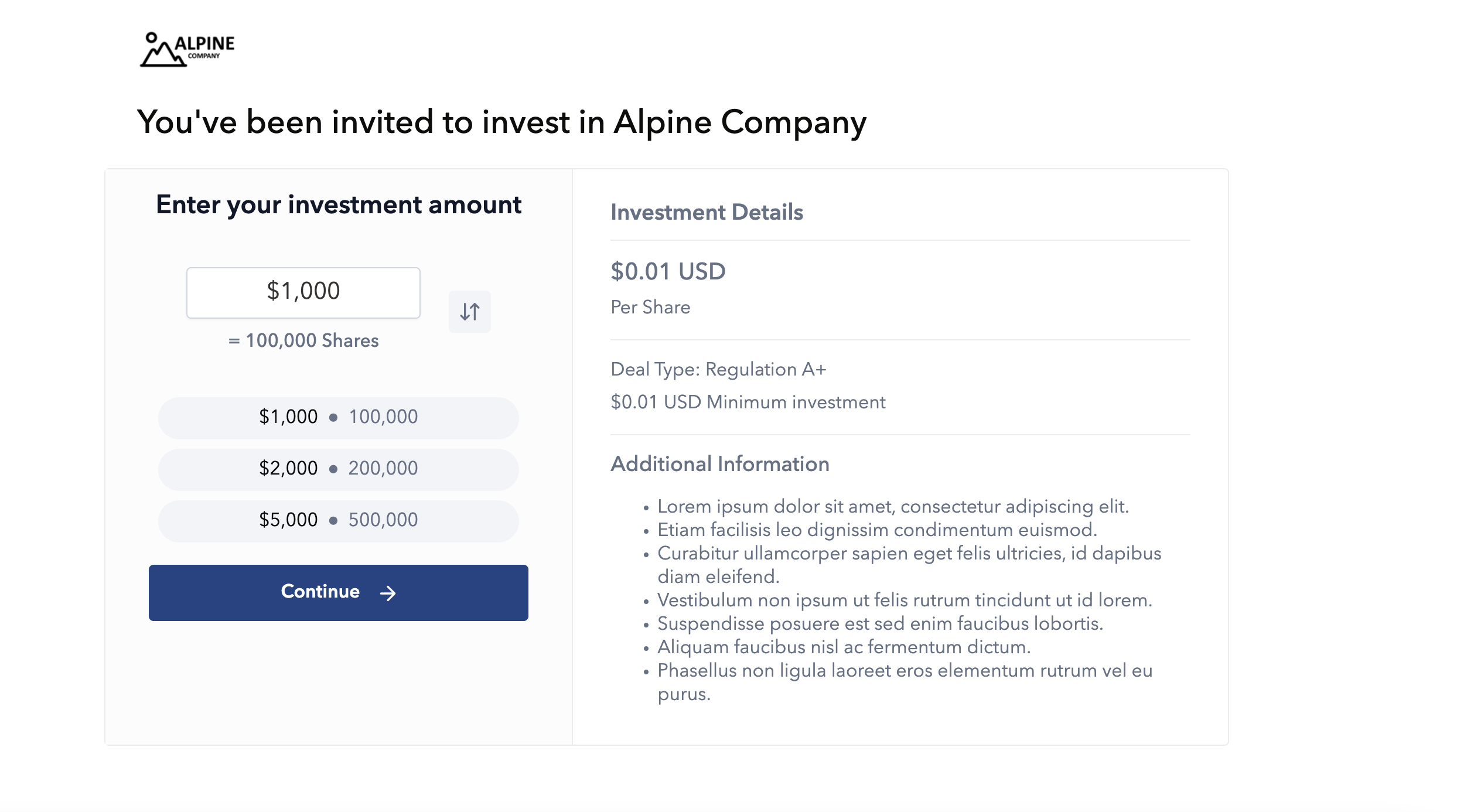This screenshot has height=812, width=1474.
Task: Click the Investment Details heading
Action: click(707, 212)
